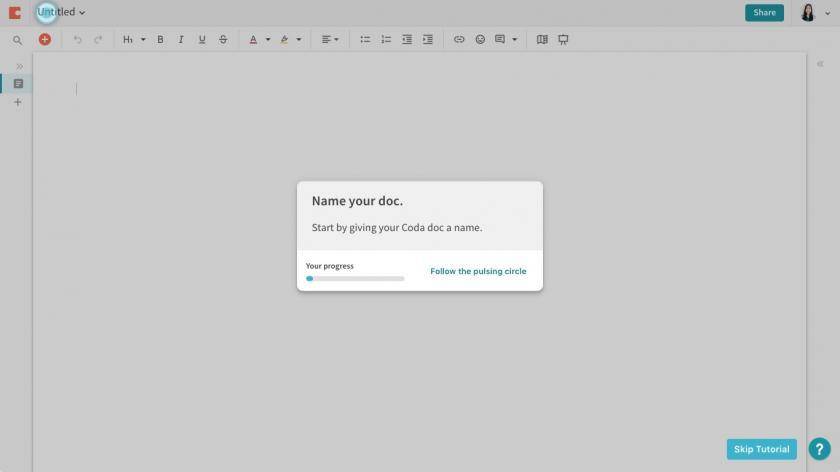Viewport: 840px width, 472px height.
Task: Click the tutorial progress bar
Action: click(x=355, y=279)
